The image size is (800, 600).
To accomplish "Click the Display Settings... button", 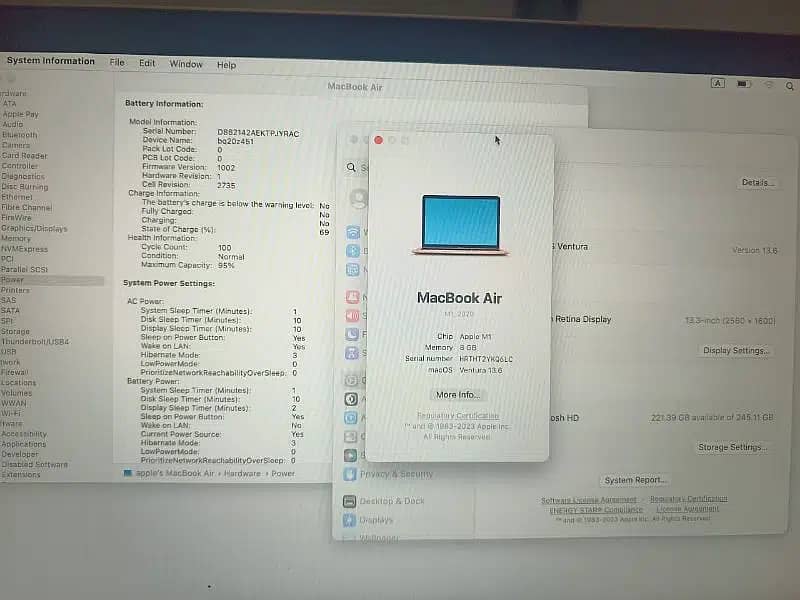I will point(736,351).
